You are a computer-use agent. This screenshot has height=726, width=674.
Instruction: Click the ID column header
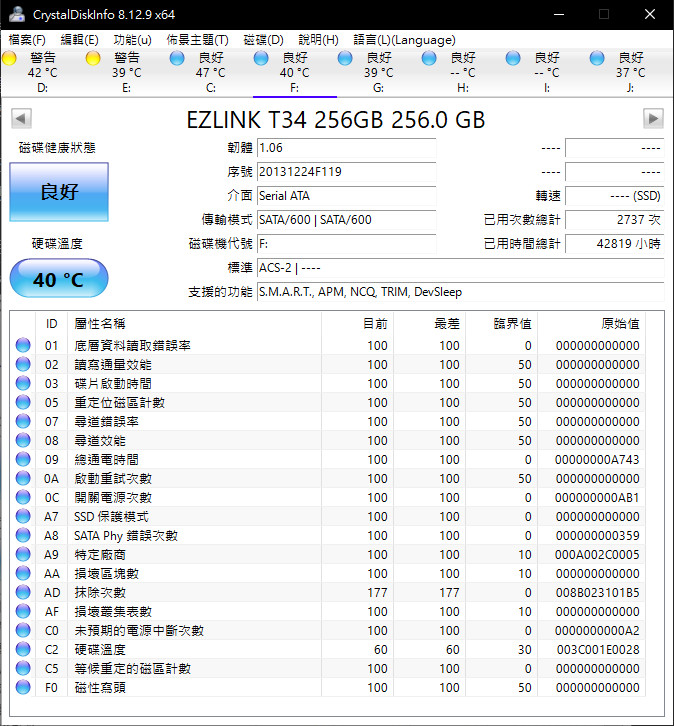[51, 324]
